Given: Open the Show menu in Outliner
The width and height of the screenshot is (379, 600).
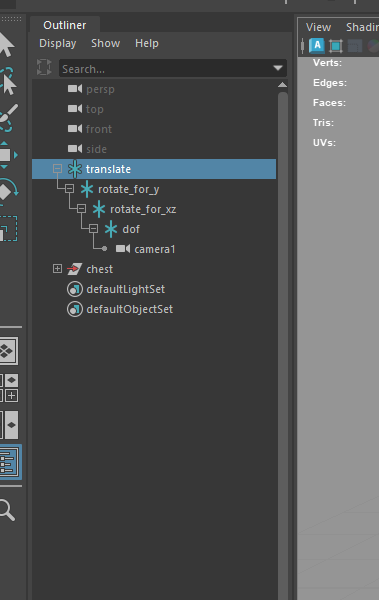Looking at the screenshot, I should pyautogui.click(x=105, y=43).
